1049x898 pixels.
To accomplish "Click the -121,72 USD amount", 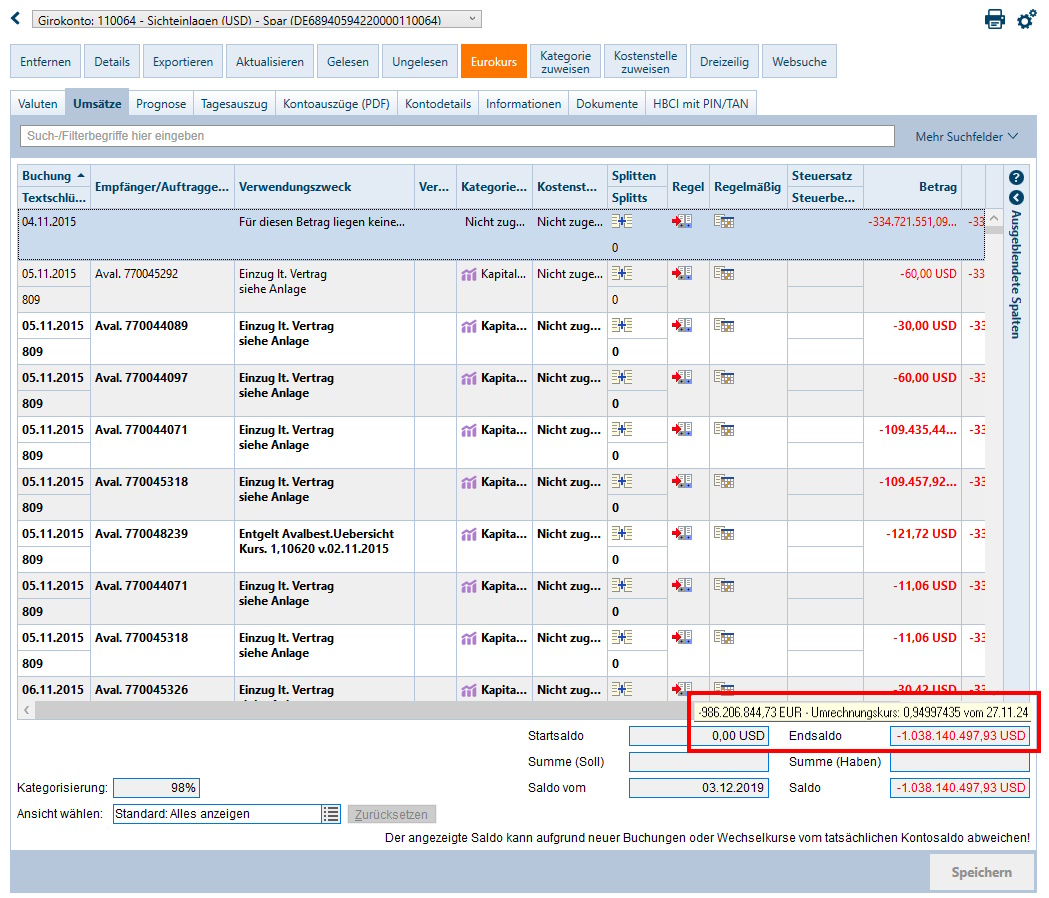I will coord(921,534).
